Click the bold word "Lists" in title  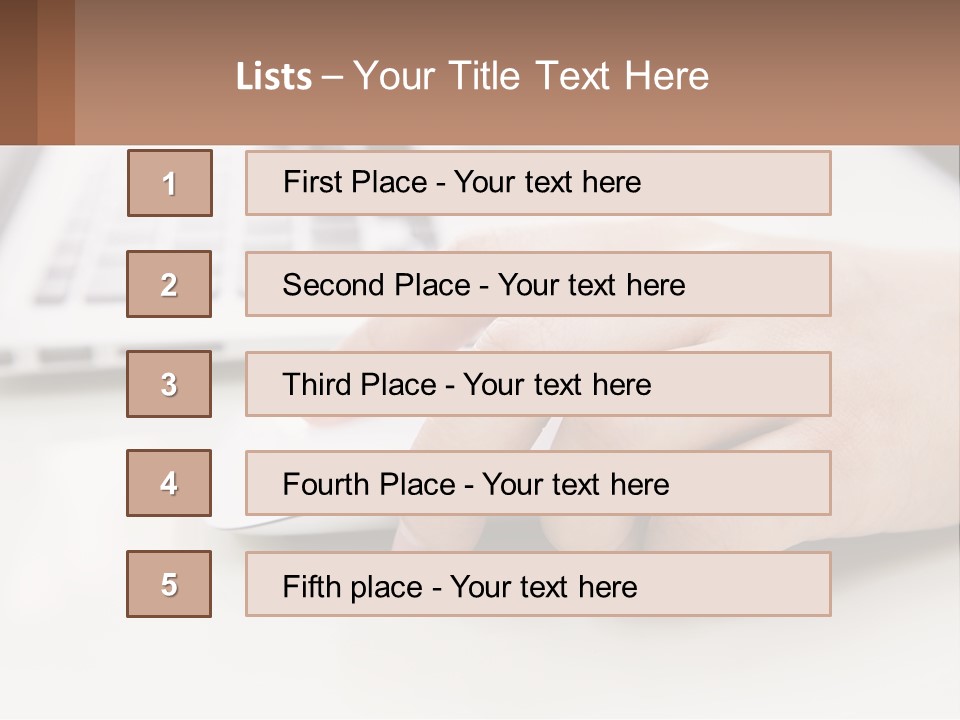pyautogui.click(x=273, y=77)
